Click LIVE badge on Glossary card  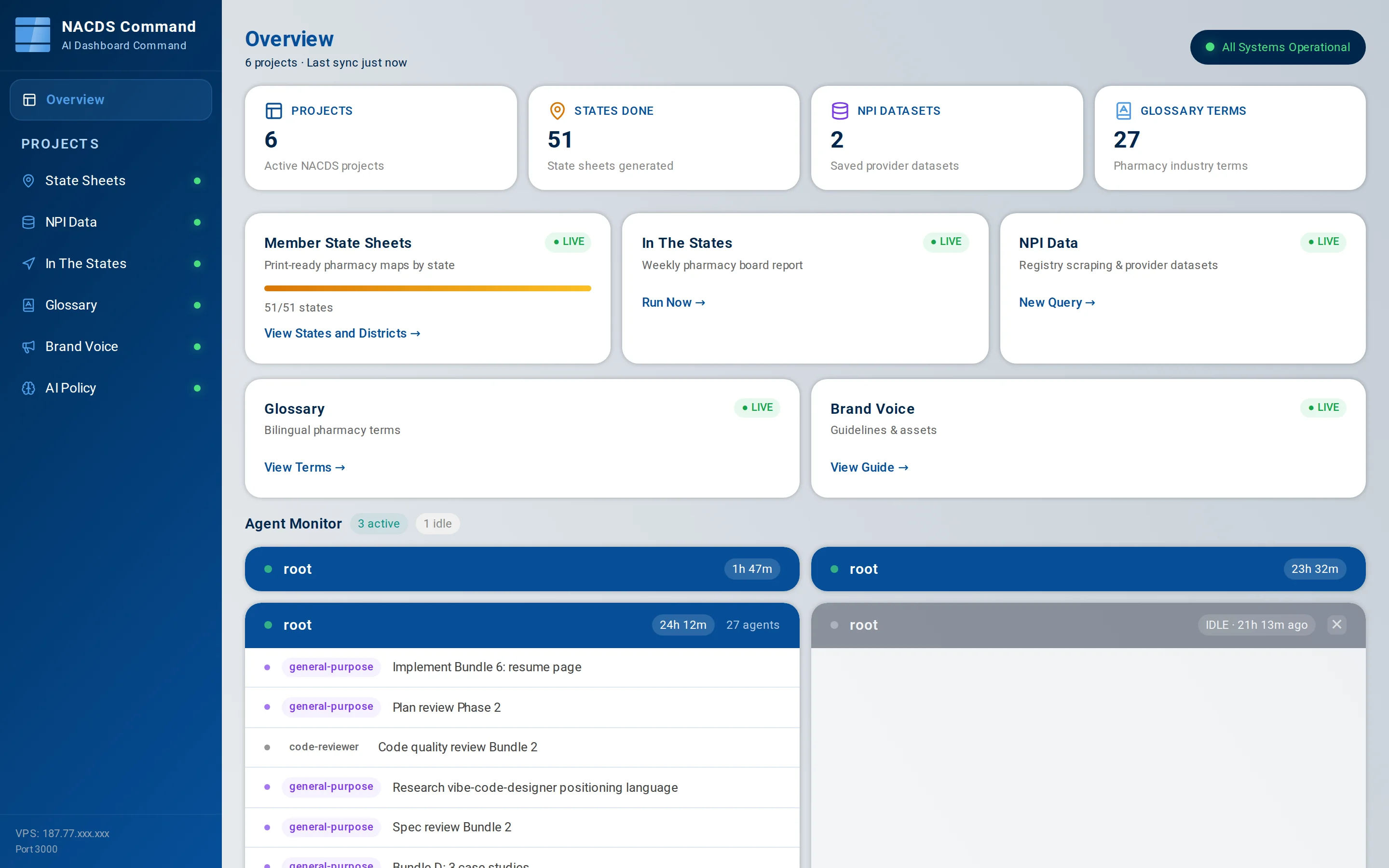click(x=757, y=407)
